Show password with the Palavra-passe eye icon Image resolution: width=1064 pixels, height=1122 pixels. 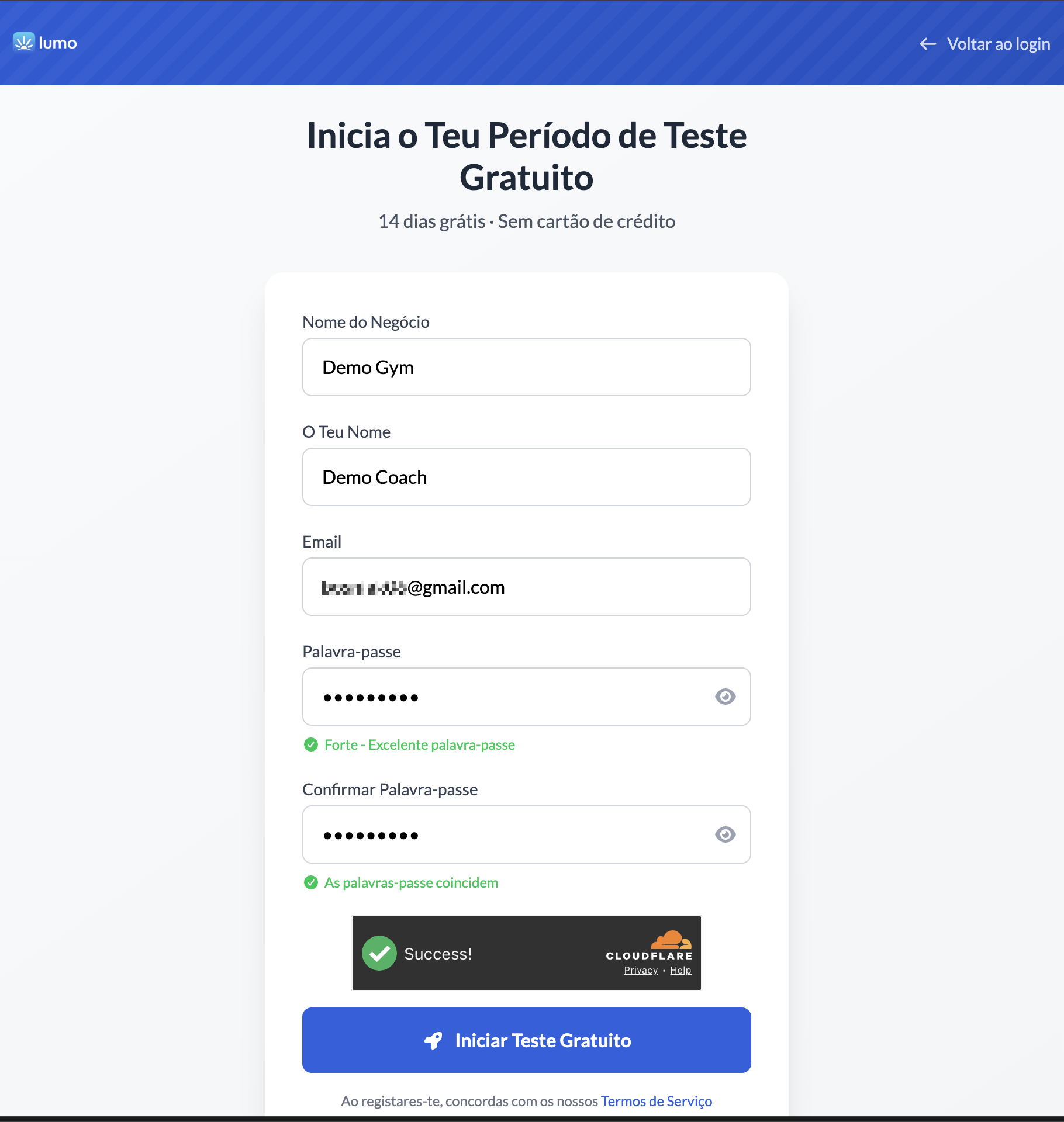point(725,697)
